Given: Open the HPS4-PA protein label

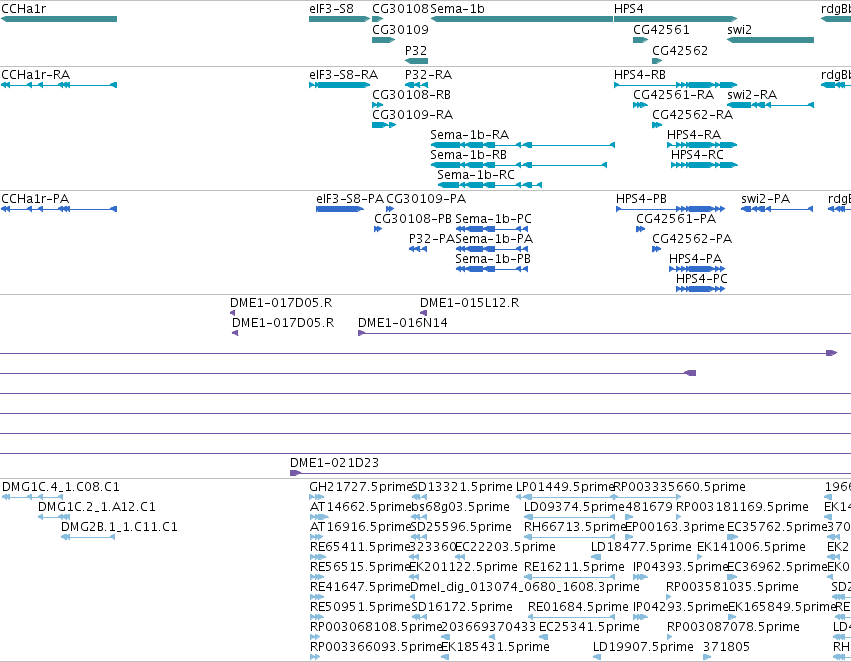Looking at the screenshot, I should click(695, 259).
